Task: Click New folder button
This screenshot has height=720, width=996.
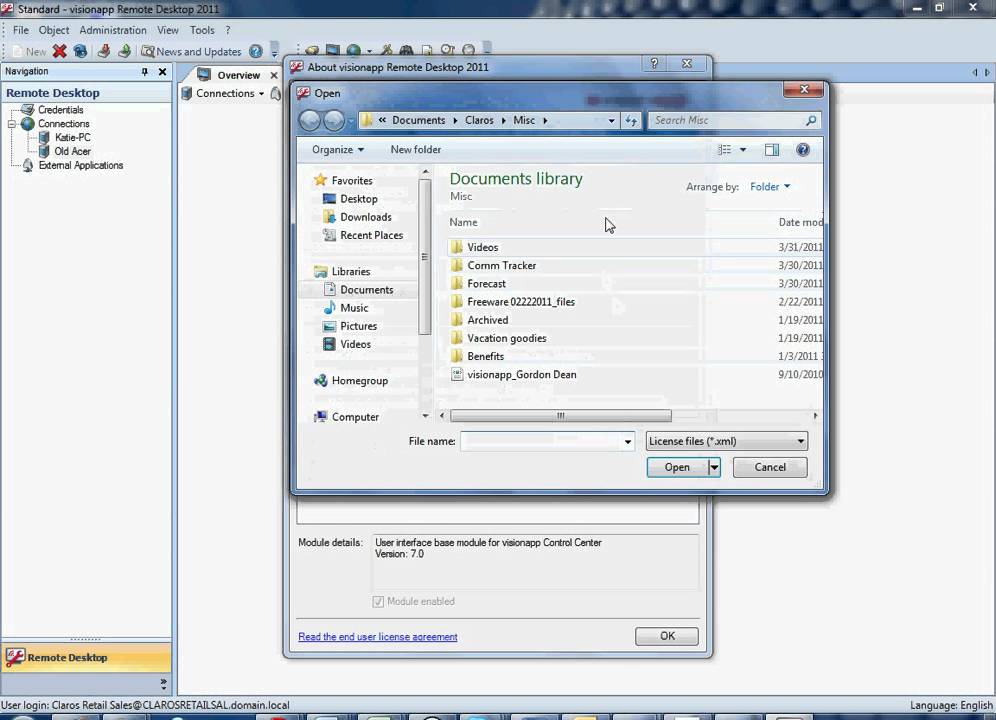Action: (x=415, y=149)
